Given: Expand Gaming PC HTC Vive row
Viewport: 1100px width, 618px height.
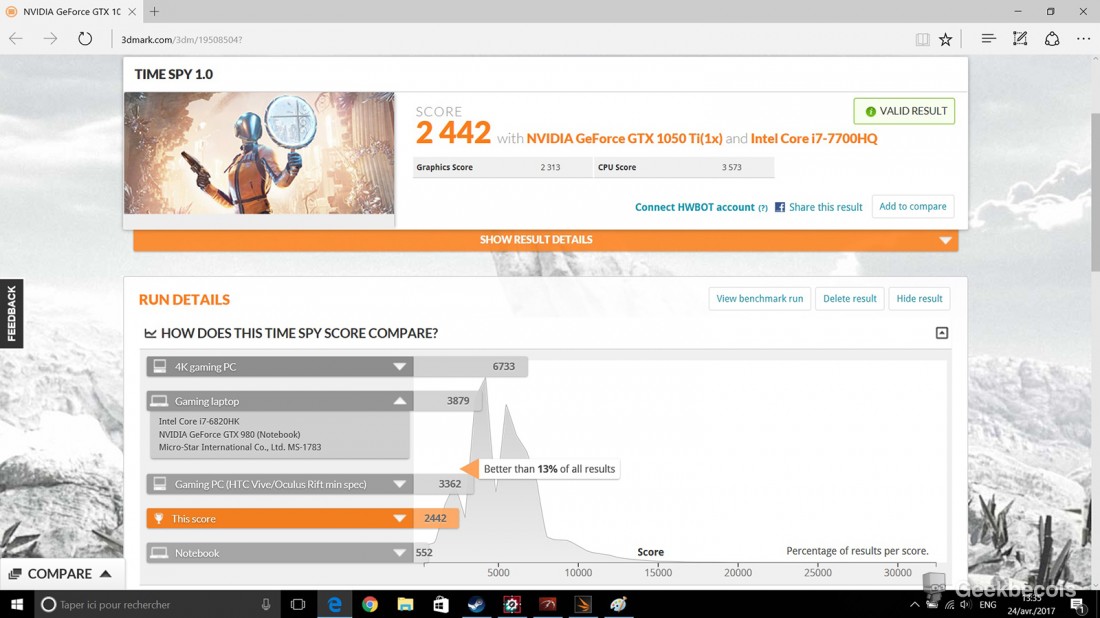Looking at the screenshot, I should point(399,485).
